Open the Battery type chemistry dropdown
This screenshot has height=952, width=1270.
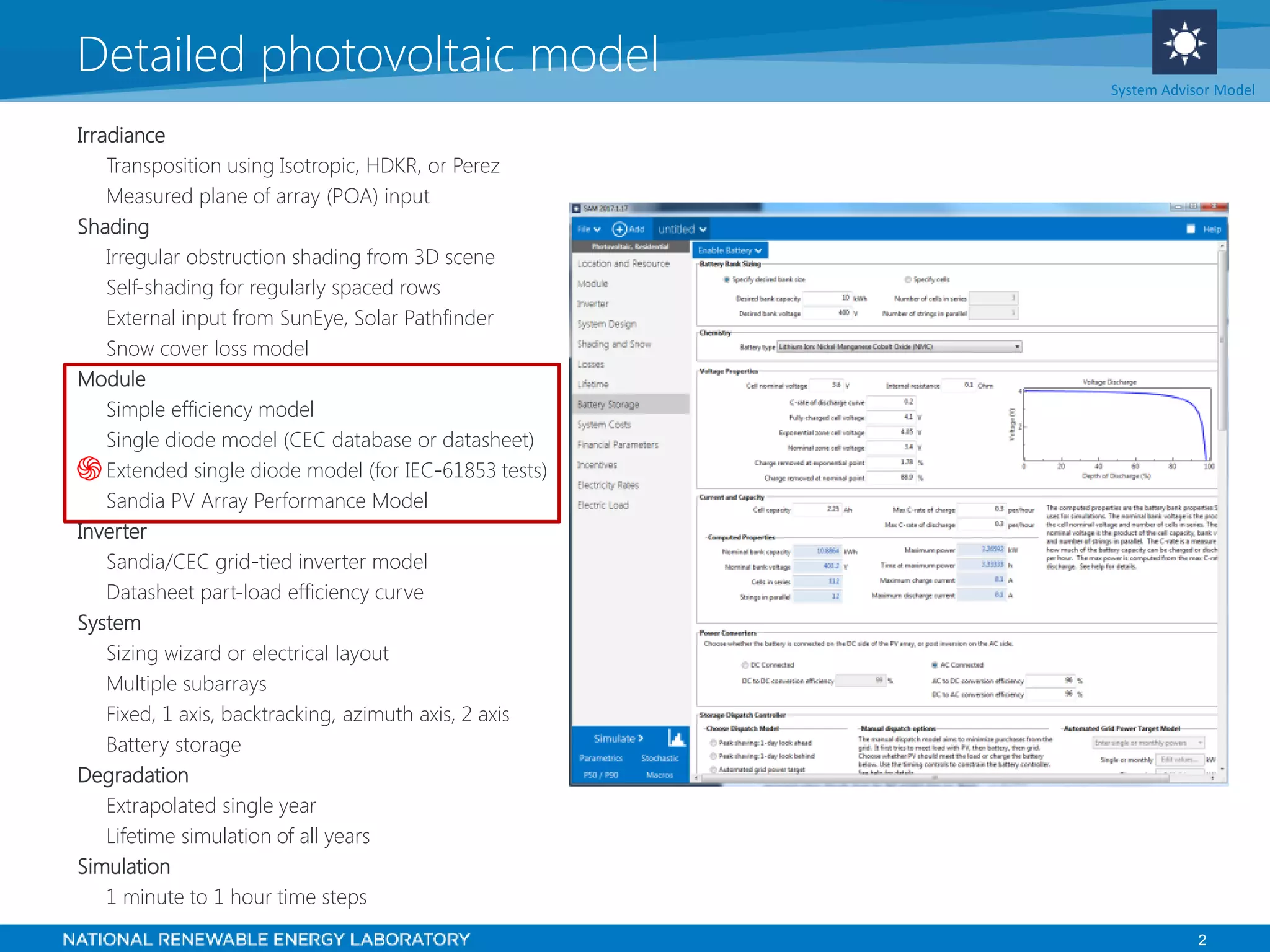pos(899,347)
